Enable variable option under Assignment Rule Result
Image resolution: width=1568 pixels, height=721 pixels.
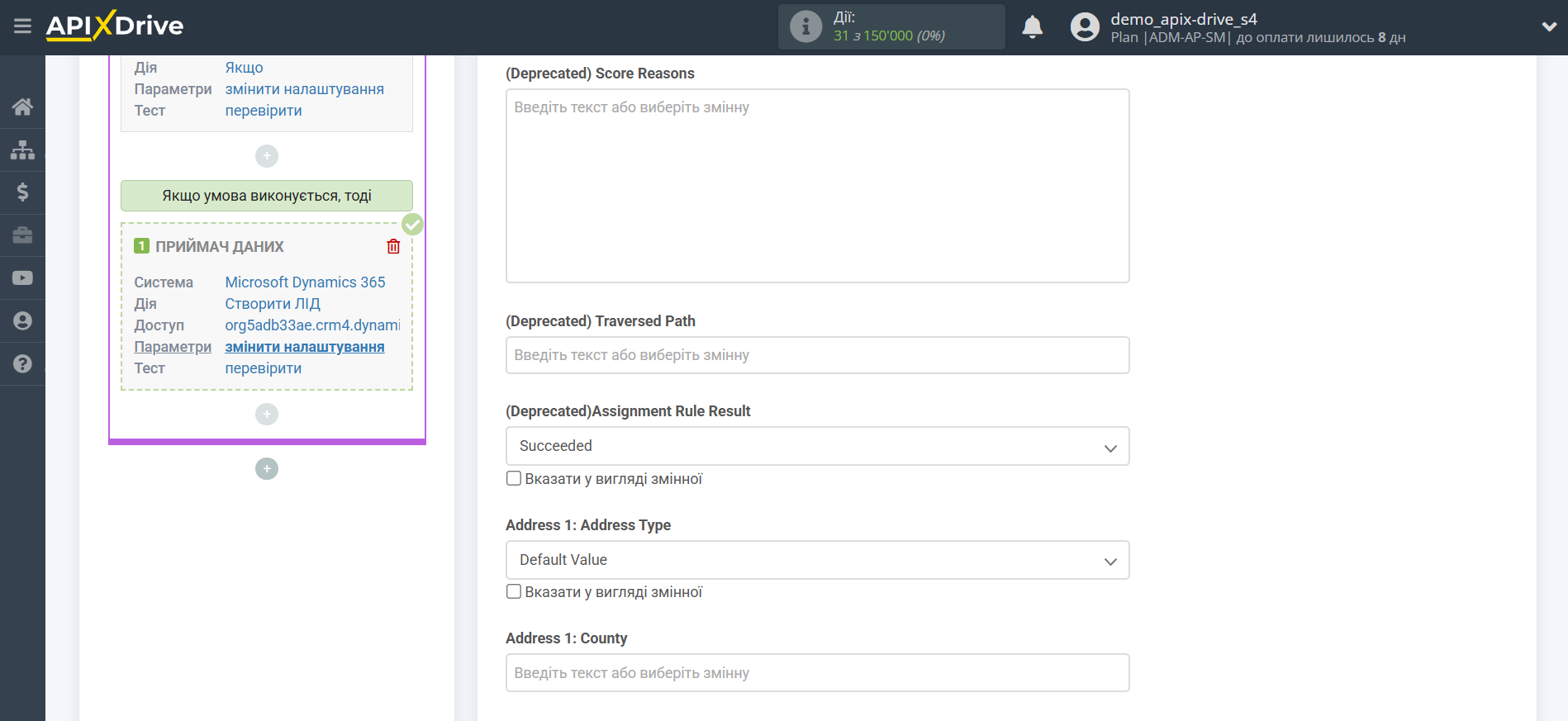[x=514, y=478]
